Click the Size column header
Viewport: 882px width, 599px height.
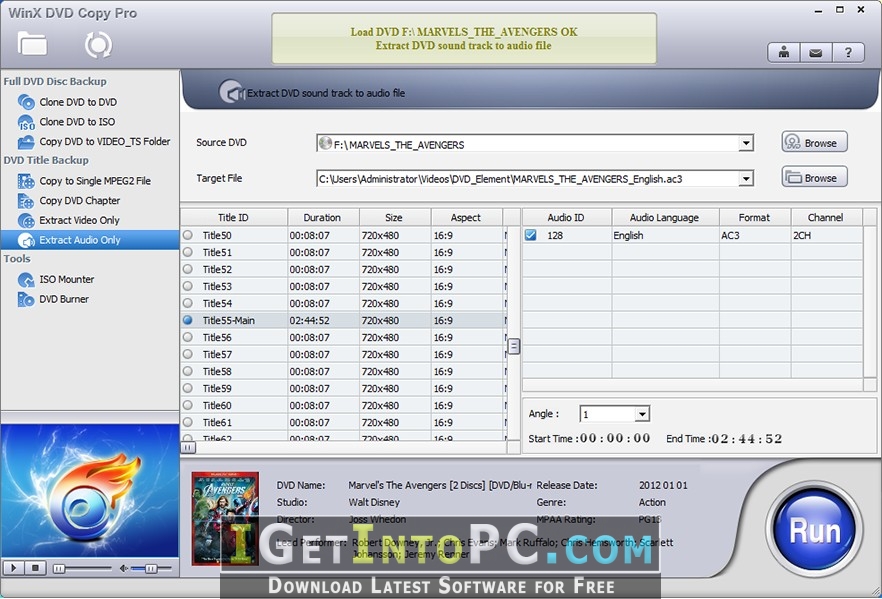tap(394, 217)
